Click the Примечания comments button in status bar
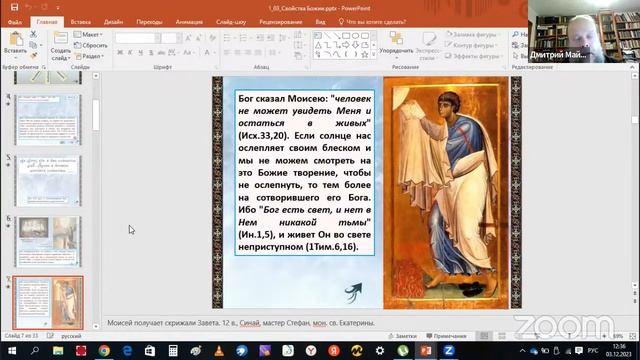640x360 pixels. pos(446,336)
